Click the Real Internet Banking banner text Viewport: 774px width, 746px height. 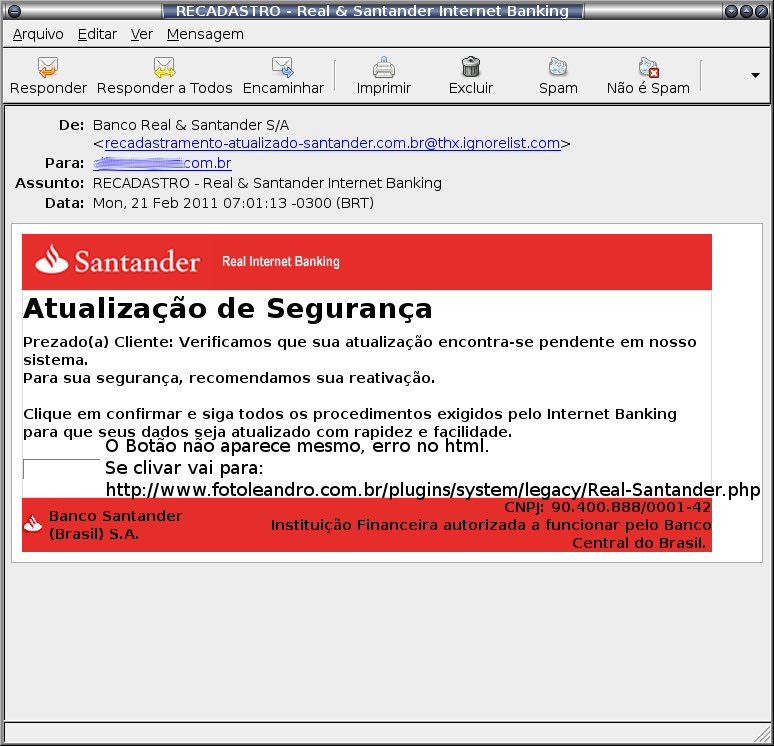click(x=281, y=261)
